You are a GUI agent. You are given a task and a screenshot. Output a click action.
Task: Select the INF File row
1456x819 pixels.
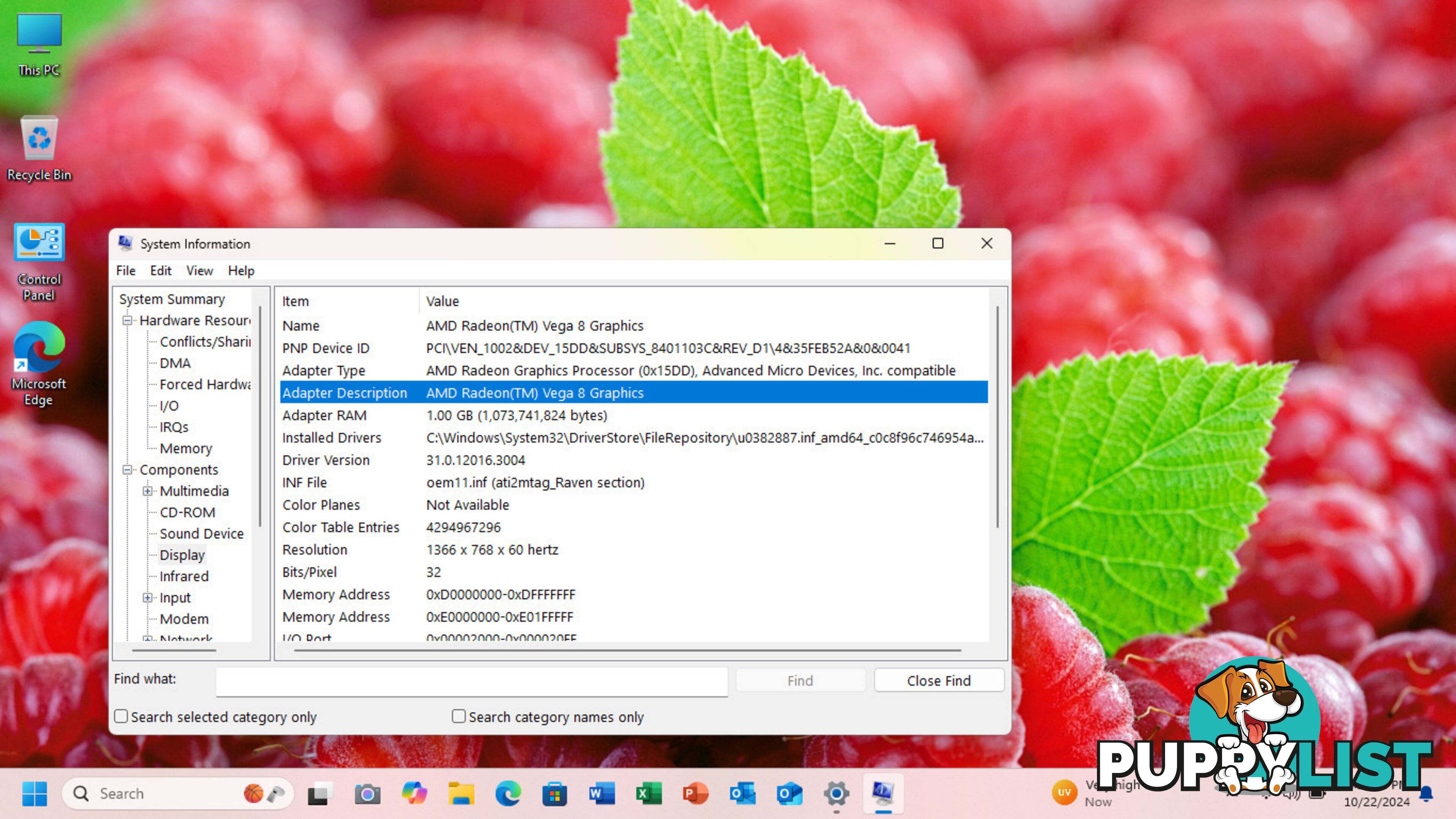point(634,483)
